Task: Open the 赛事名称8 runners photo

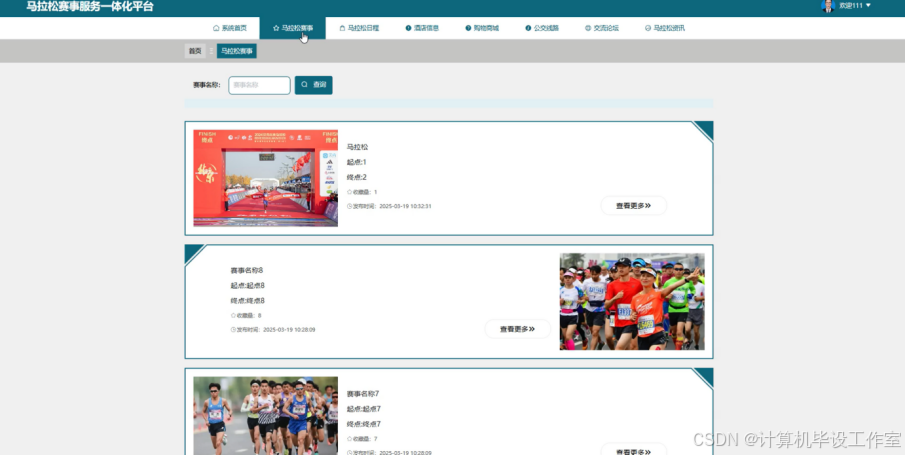Action: (632, 301)
